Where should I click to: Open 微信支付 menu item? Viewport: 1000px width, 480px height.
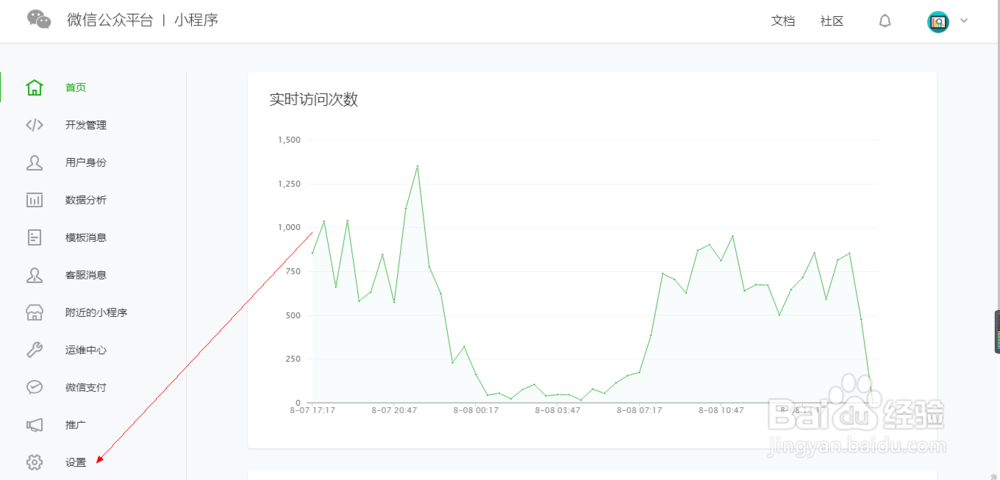tap(85, 388)
